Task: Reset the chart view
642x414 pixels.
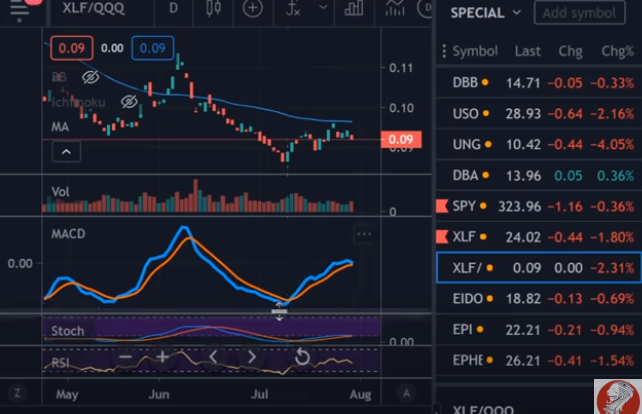Action: coord(302,357)
